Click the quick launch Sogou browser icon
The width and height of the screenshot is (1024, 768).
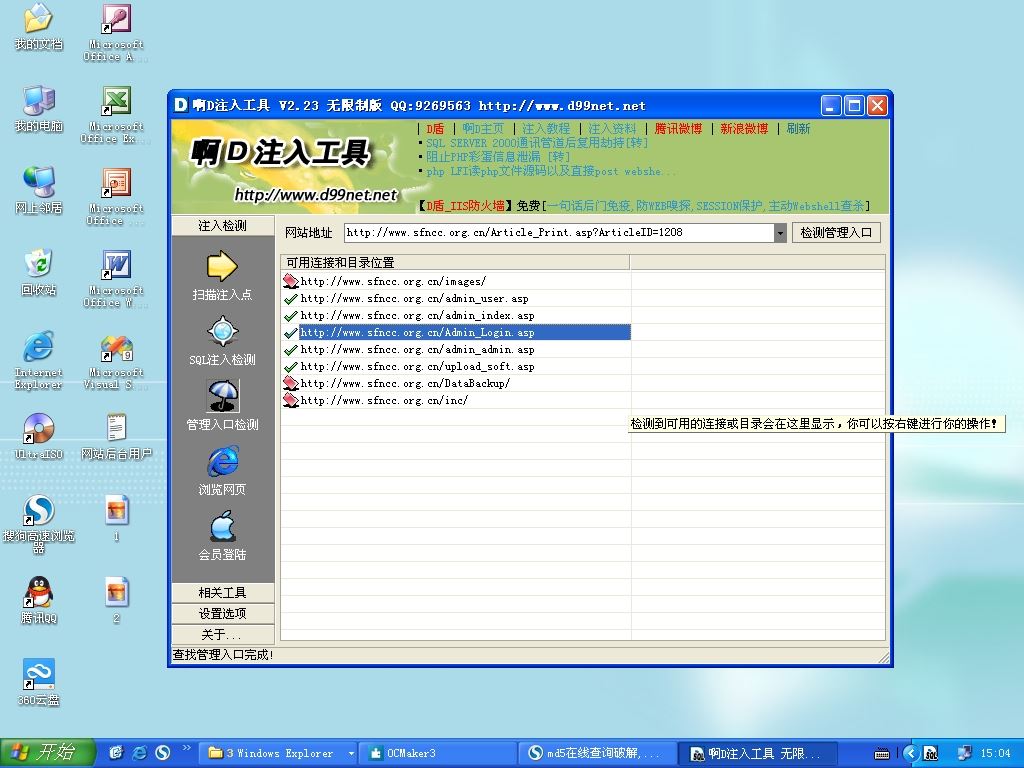163,752
